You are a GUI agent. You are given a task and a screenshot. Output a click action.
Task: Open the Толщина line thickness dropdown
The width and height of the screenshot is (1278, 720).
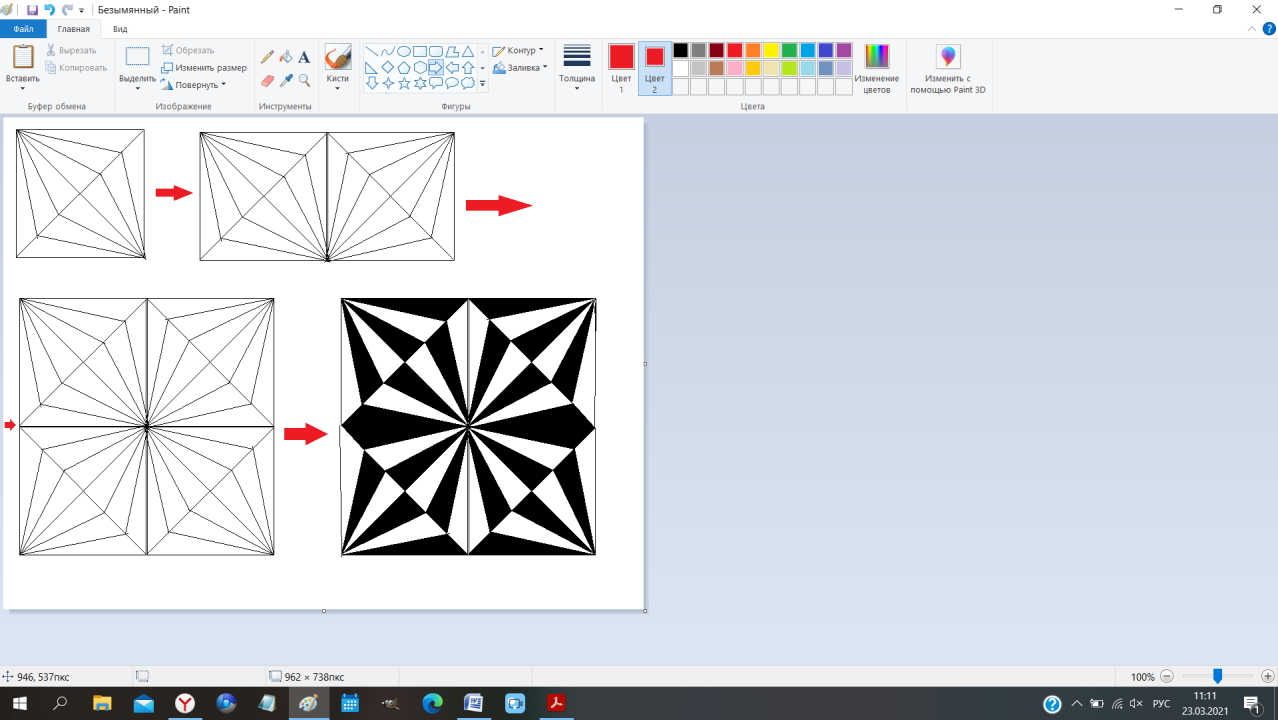pyautogui.click(x=577, y=68)
